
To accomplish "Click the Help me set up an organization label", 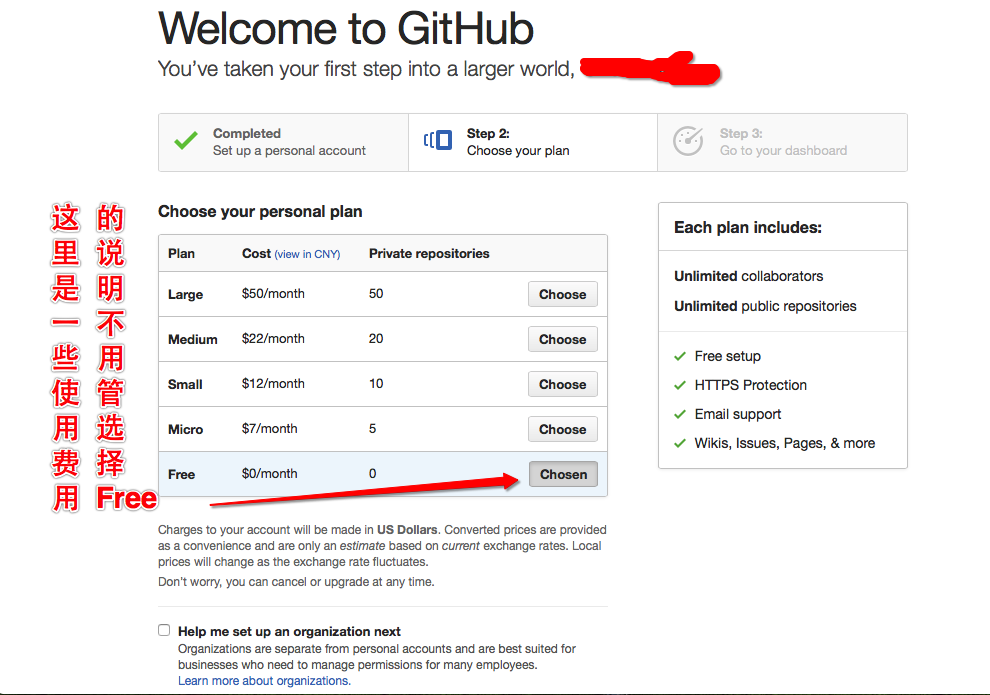I will (289, 631).
